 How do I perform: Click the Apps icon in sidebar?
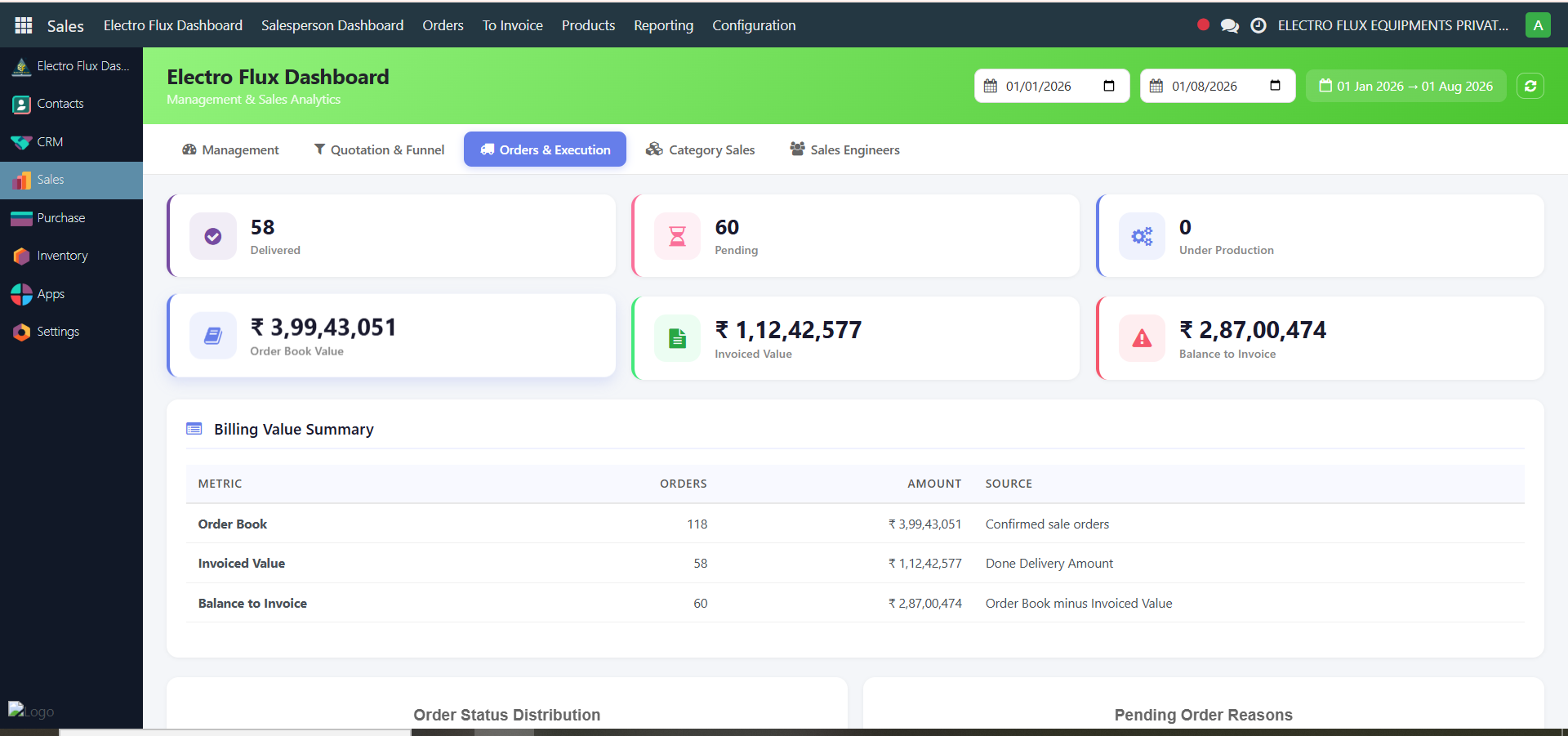(22, 294)
